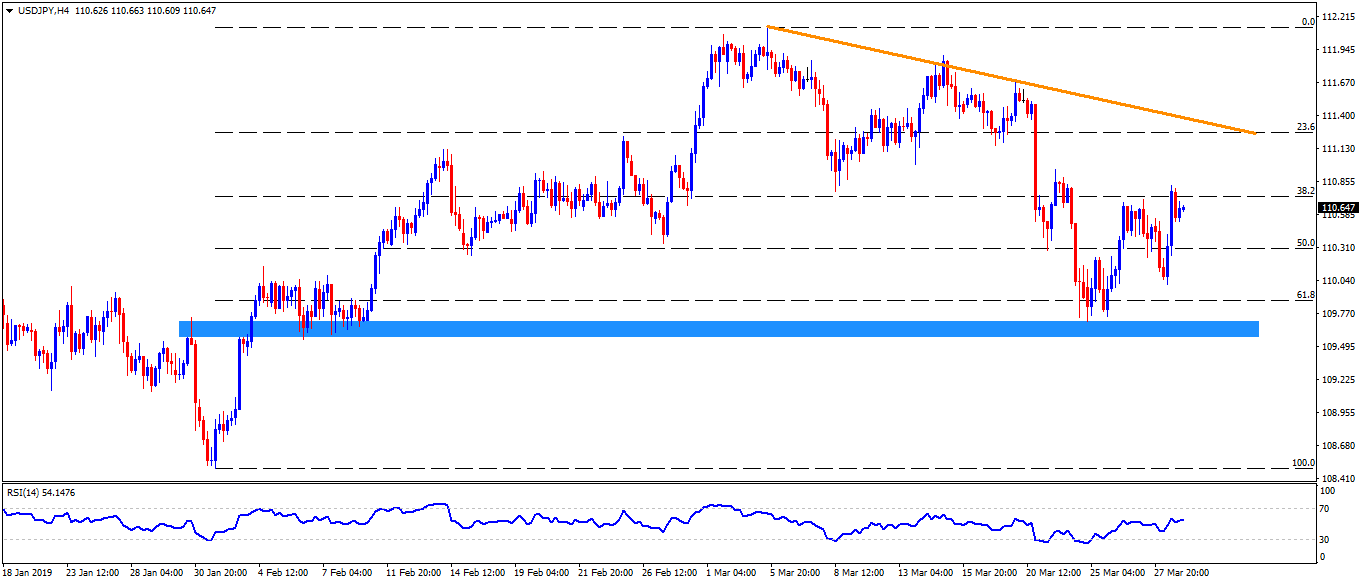The height and width of the screenshot is (584, 1362).
Task: Click the 23.6 Fibonacci level label
Action: click(1304, 127)
